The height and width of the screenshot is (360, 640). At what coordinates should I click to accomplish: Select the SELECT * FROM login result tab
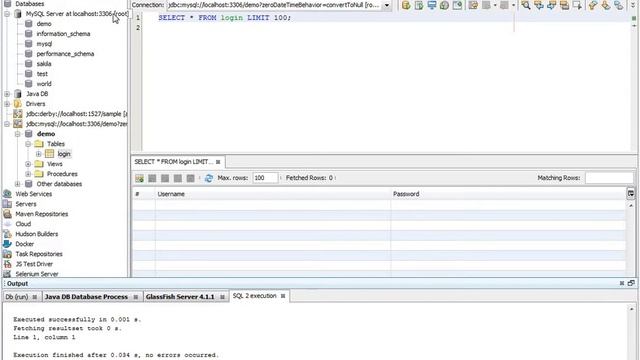[173, 162]
